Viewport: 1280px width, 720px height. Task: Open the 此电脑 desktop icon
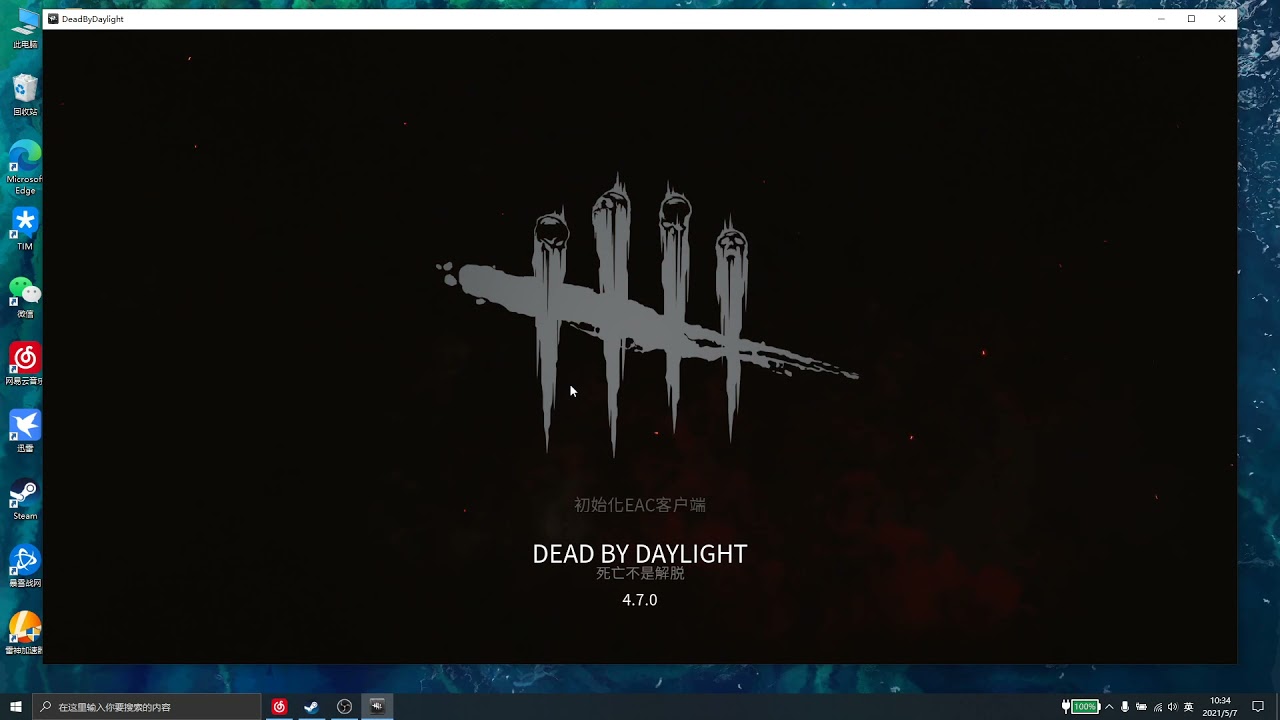click(25, 27)
